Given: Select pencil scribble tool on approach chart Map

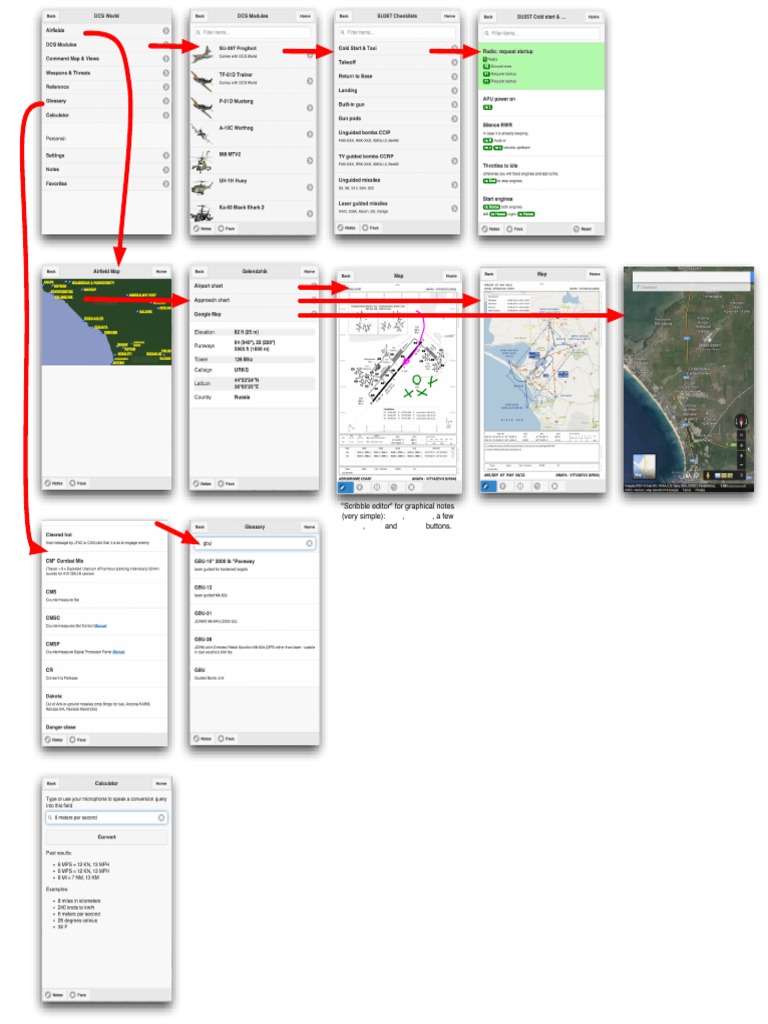Looking at the screenshot, I should click(487, 487).
